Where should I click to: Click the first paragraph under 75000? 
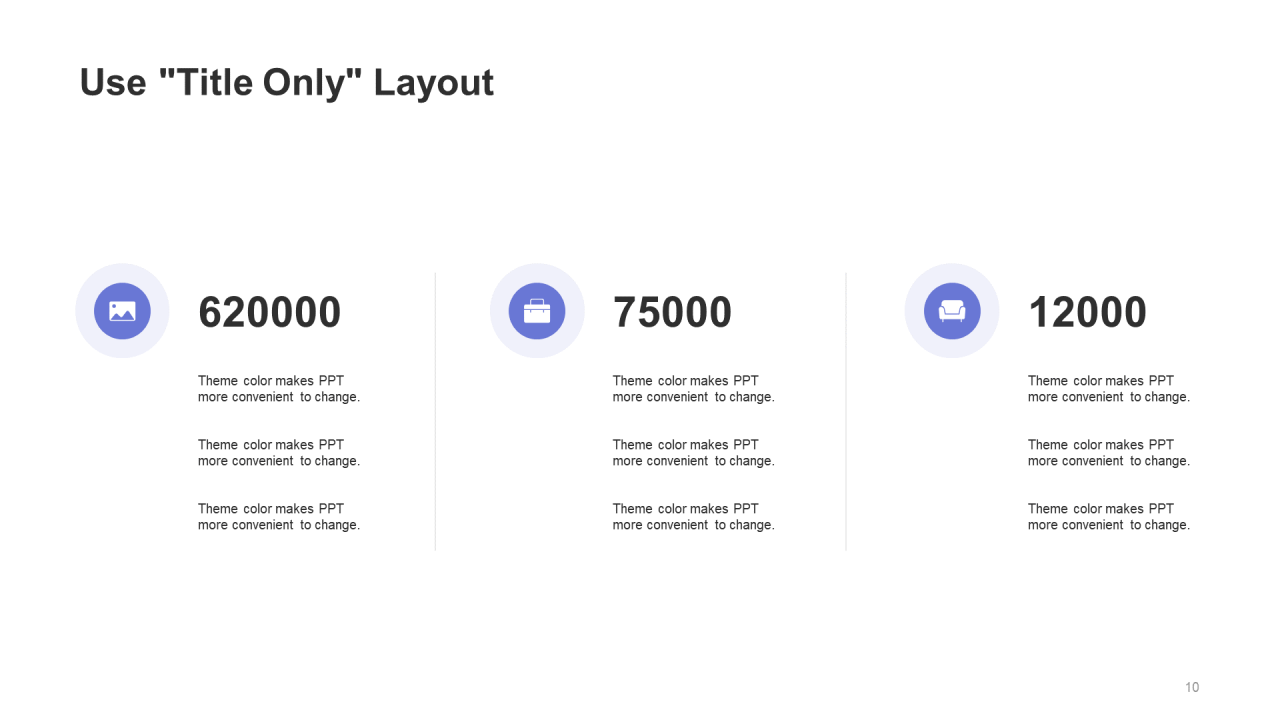point(694,389)
